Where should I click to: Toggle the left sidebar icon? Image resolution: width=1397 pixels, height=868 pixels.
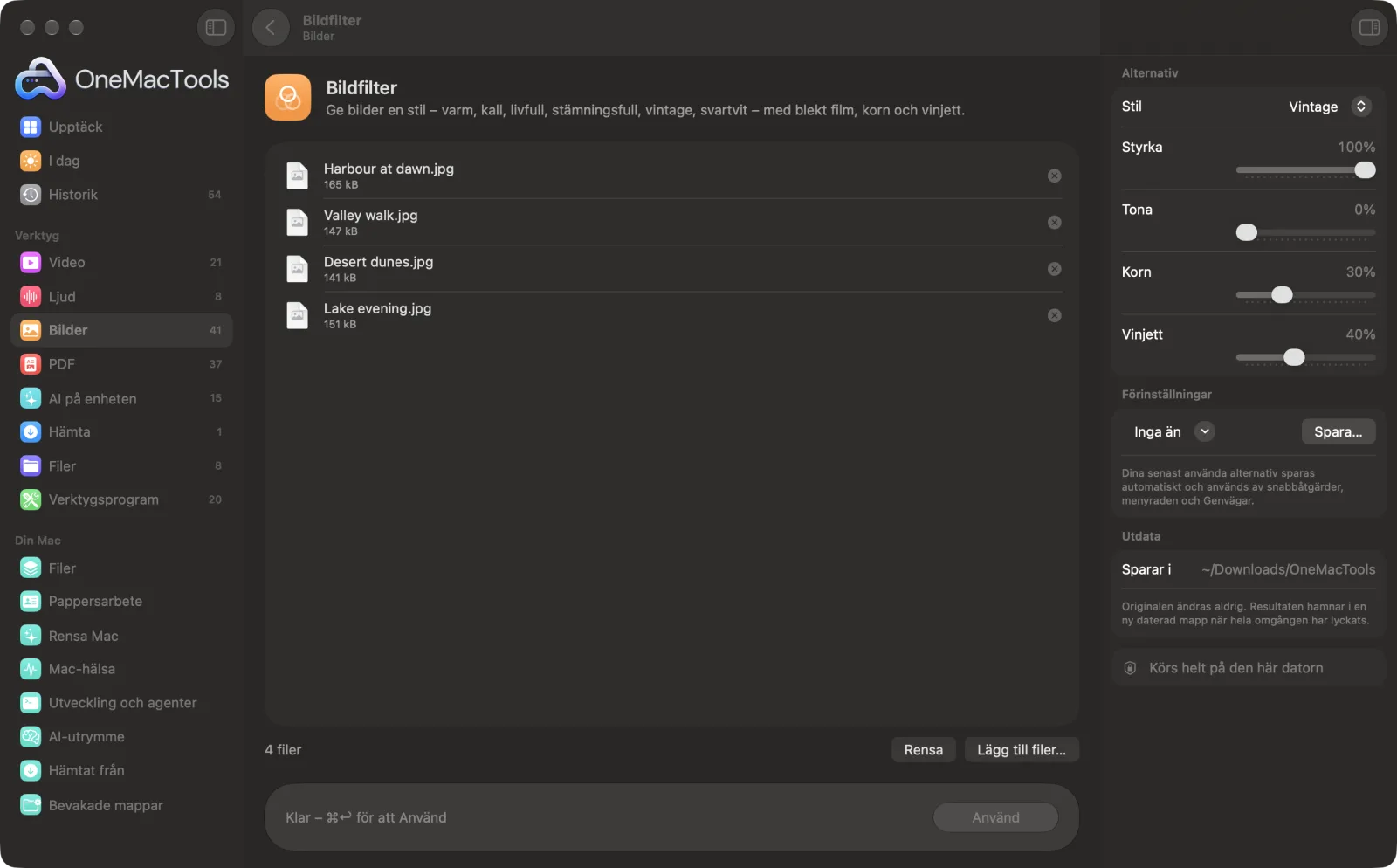216,28
